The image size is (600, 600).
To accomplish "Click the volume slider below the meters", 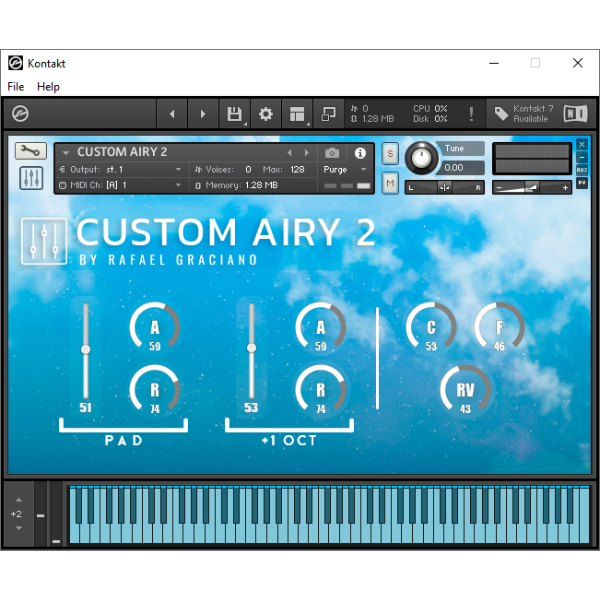I will [532, 188].
